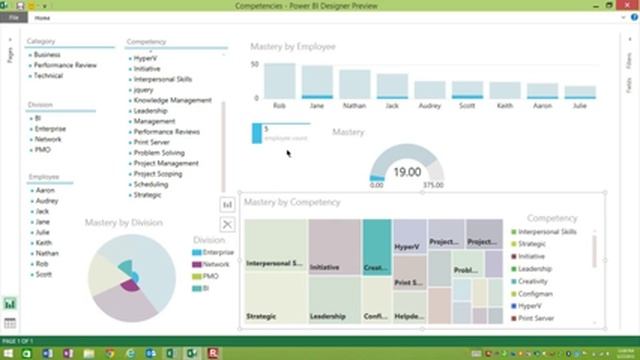640x360 pixels.
Task: Open Chrome from the taskbar
Action: 109,353
